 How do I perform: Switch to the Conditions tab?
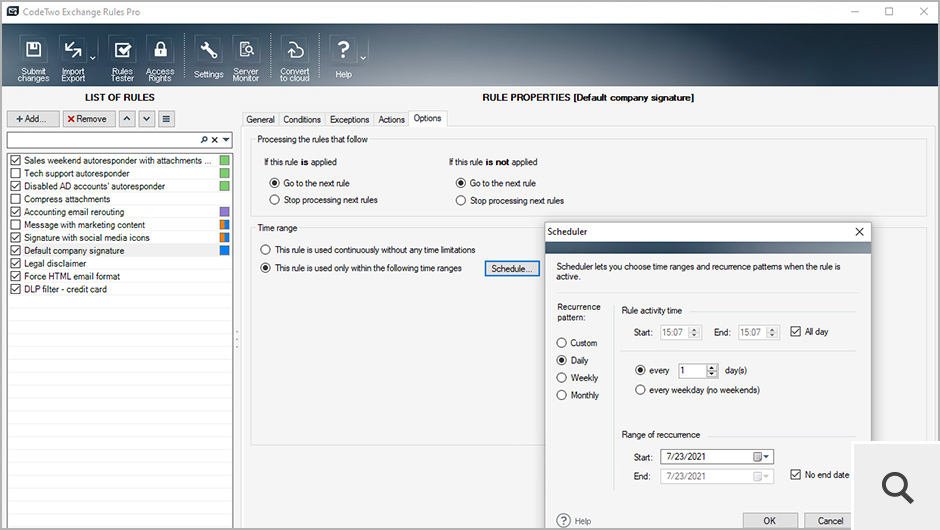point(302,119)
